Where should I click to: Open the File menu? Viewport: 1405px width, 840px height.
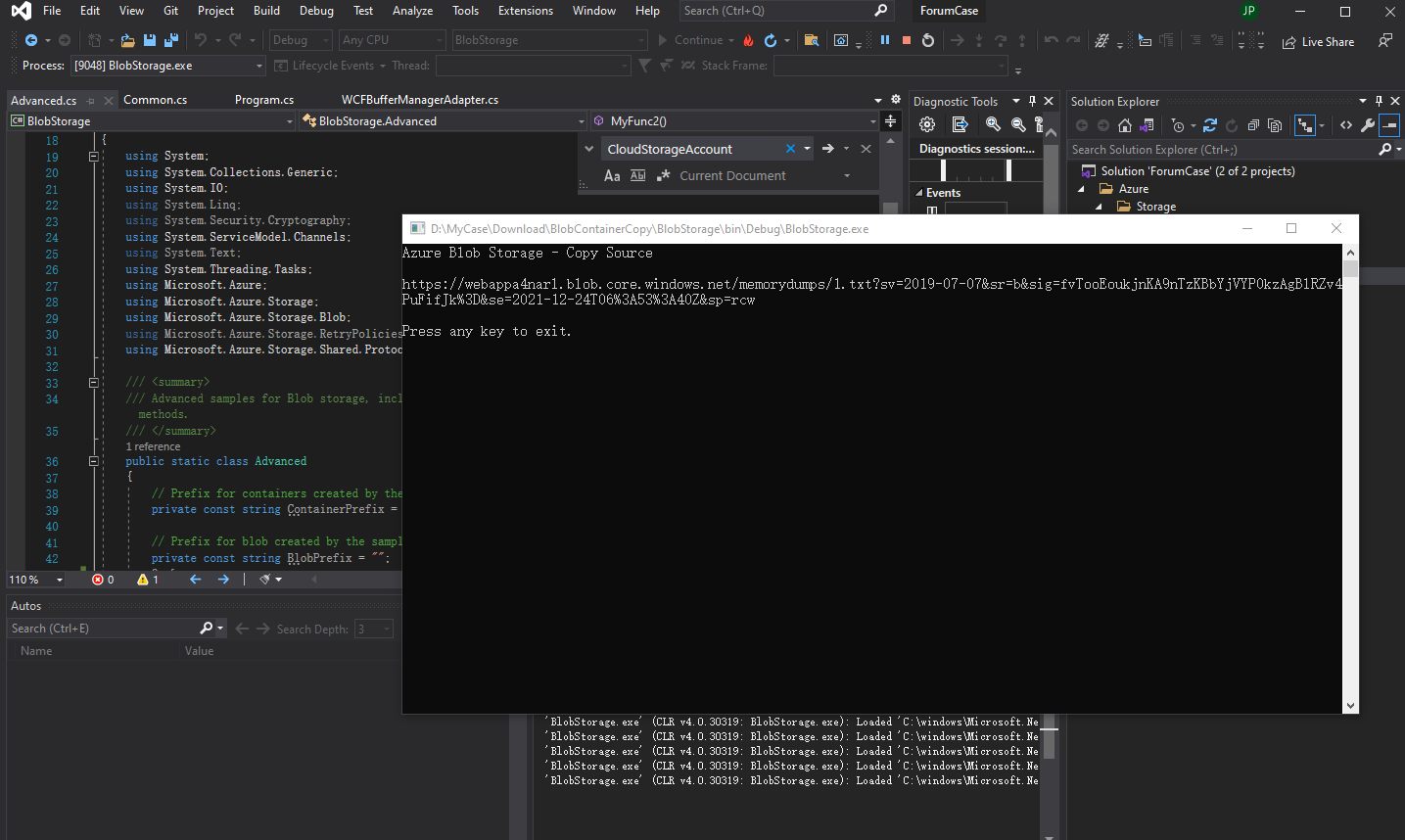coord(52,11)
